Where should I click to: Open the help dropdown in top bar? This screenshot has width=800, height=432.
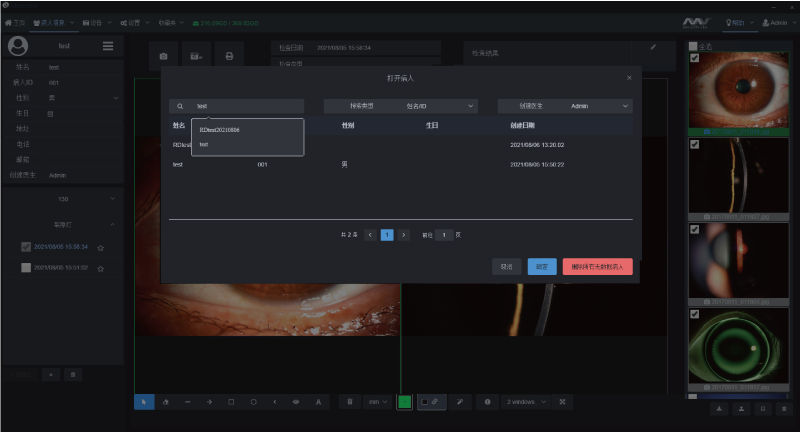click(739, 23)
